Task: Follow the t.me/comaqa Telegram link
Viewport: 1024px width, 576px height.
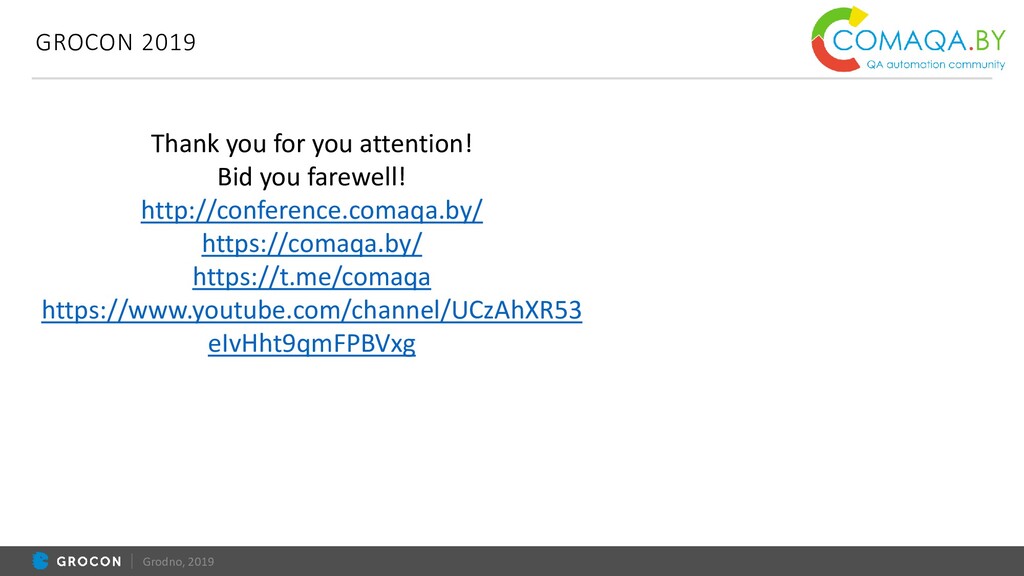Action: [312, 277]
